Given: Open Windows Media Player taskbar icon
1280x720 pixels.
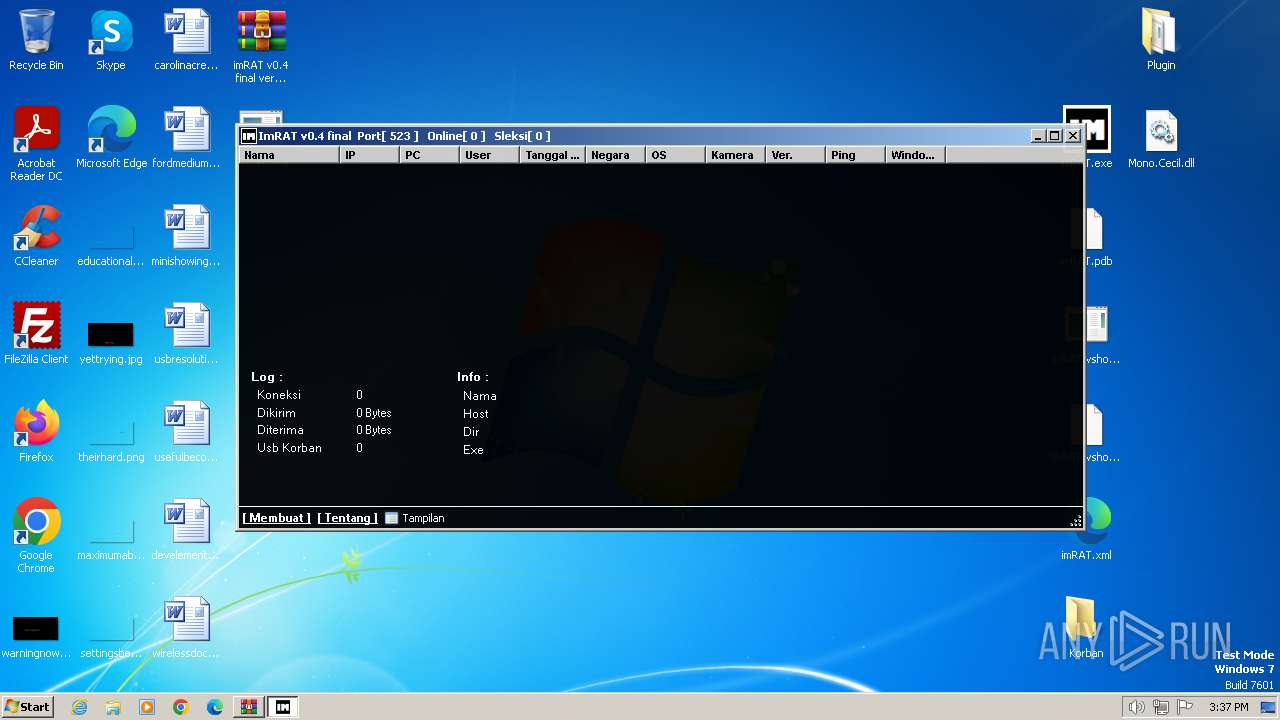Looking at the screenshot, I should tap(147, 707).
